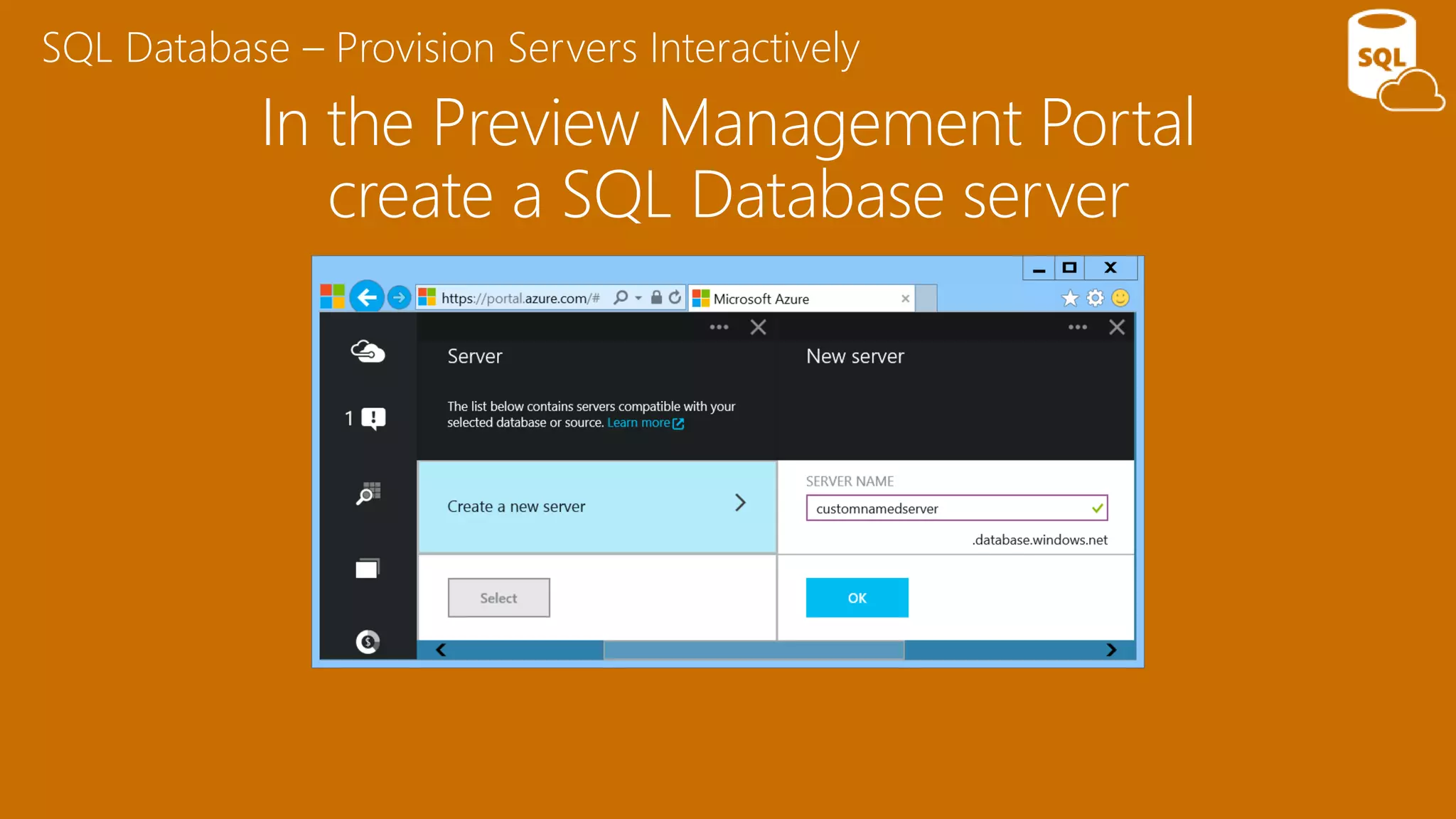The width and height of the screenshot is (1456, 819).
Task: Click the horizontal scrollbar left arrow
Action: tap(441, 650)
